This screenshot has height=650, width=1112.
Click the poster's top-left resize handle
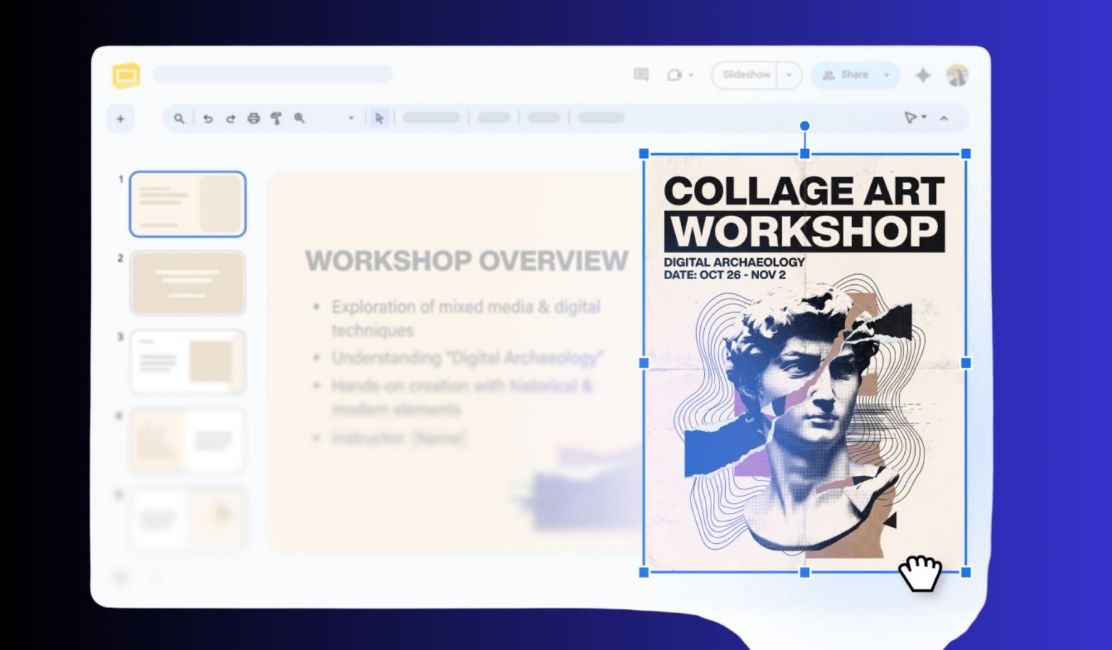click(644, 154)
